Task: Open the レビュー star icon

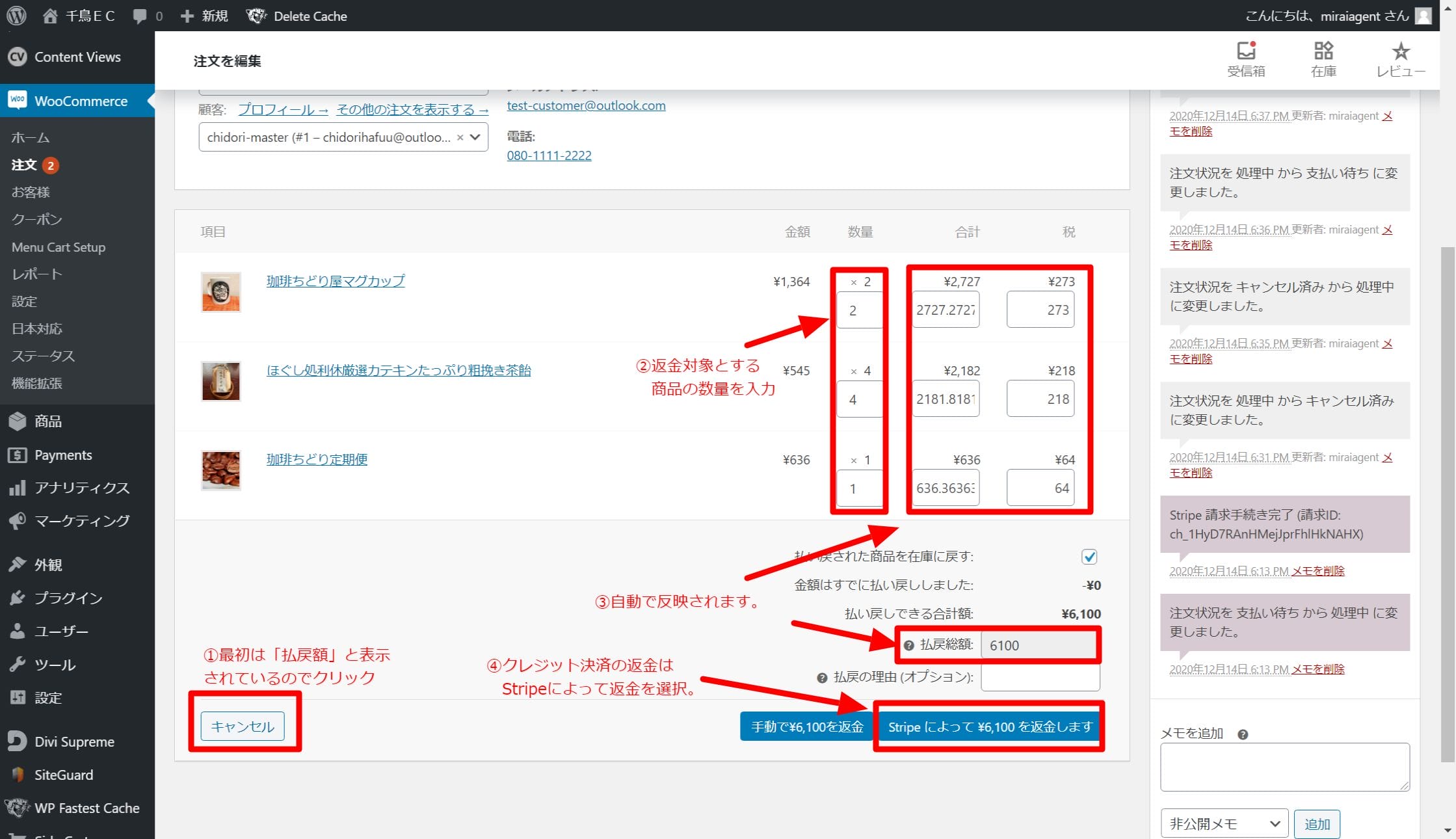Action: [x=1400, y=51]
